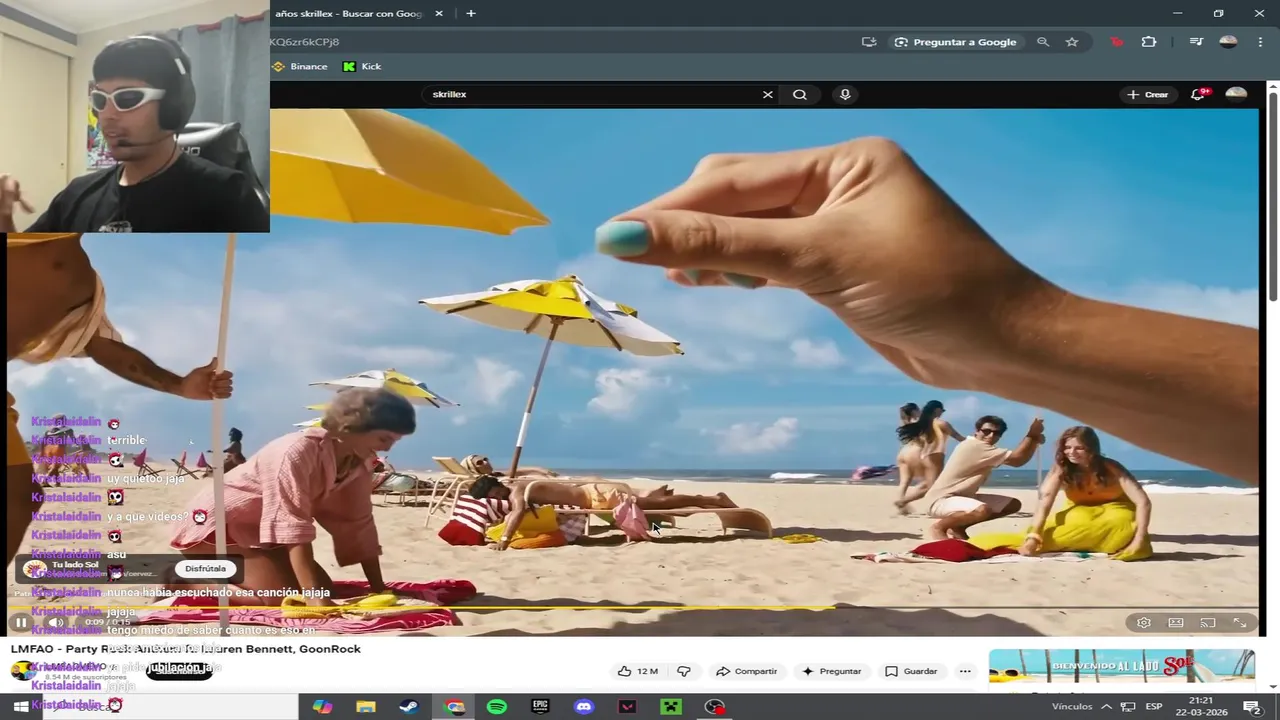The image size is (1280, 720).
Task: Select the 'años skrillex' browser tab
Action: click(x=348, y=13)
